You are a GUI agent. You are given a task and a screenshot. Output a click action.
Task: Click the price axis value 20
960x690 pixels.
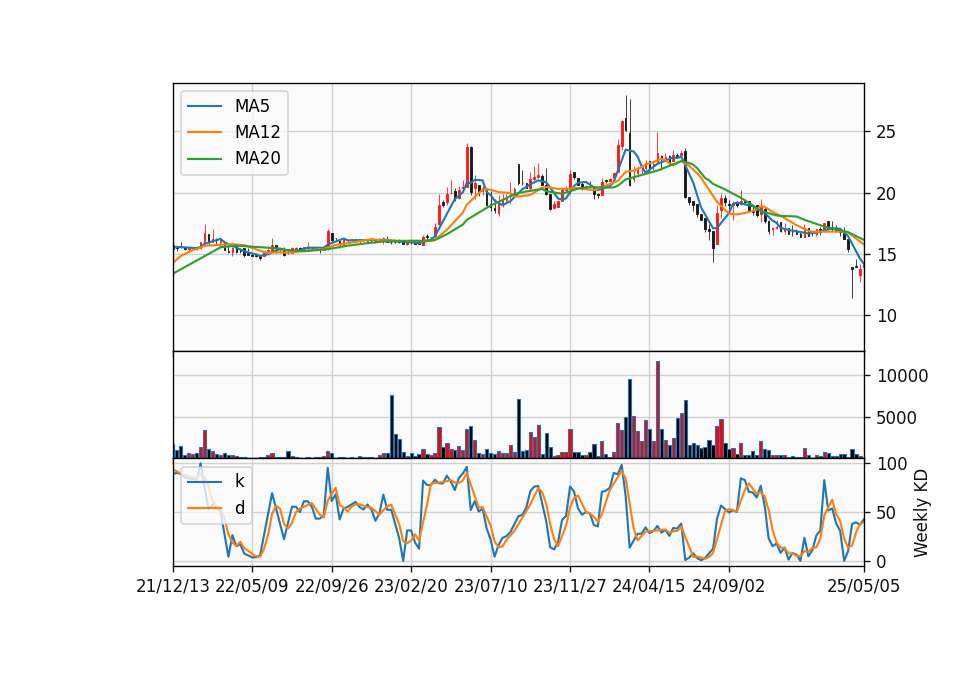pos(886,193)
